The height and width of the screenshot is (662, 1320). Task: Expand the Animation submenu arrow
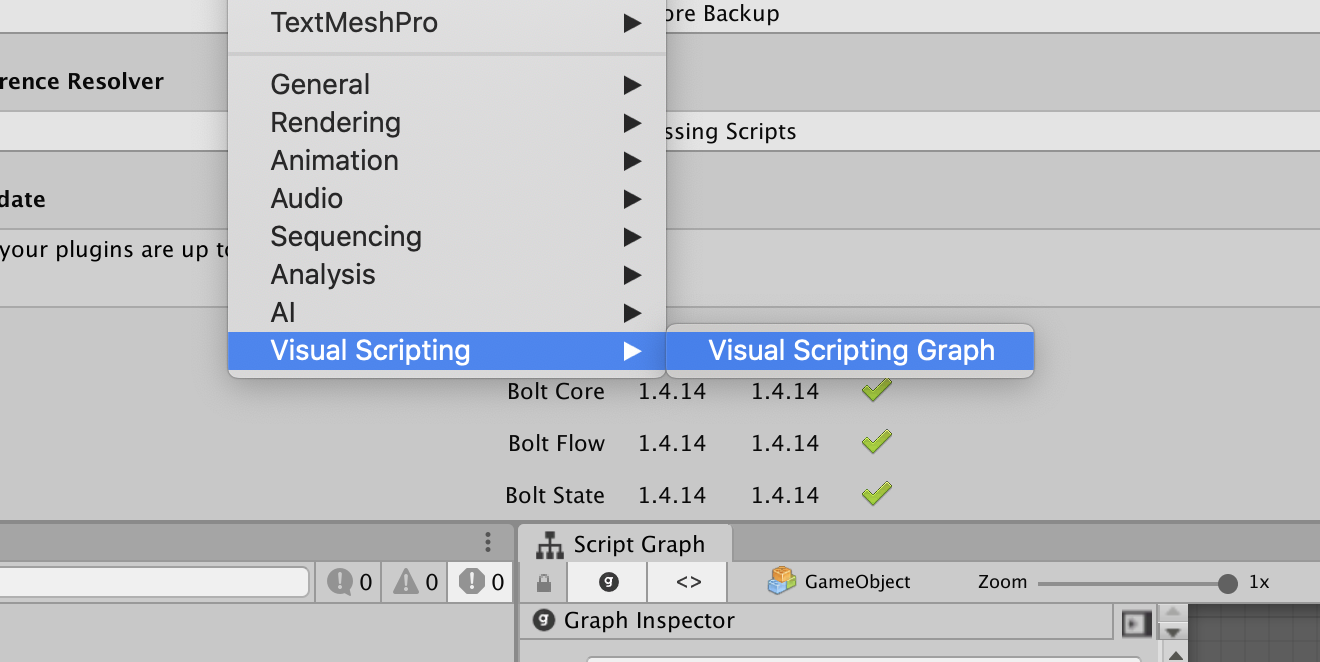point(632,161)
